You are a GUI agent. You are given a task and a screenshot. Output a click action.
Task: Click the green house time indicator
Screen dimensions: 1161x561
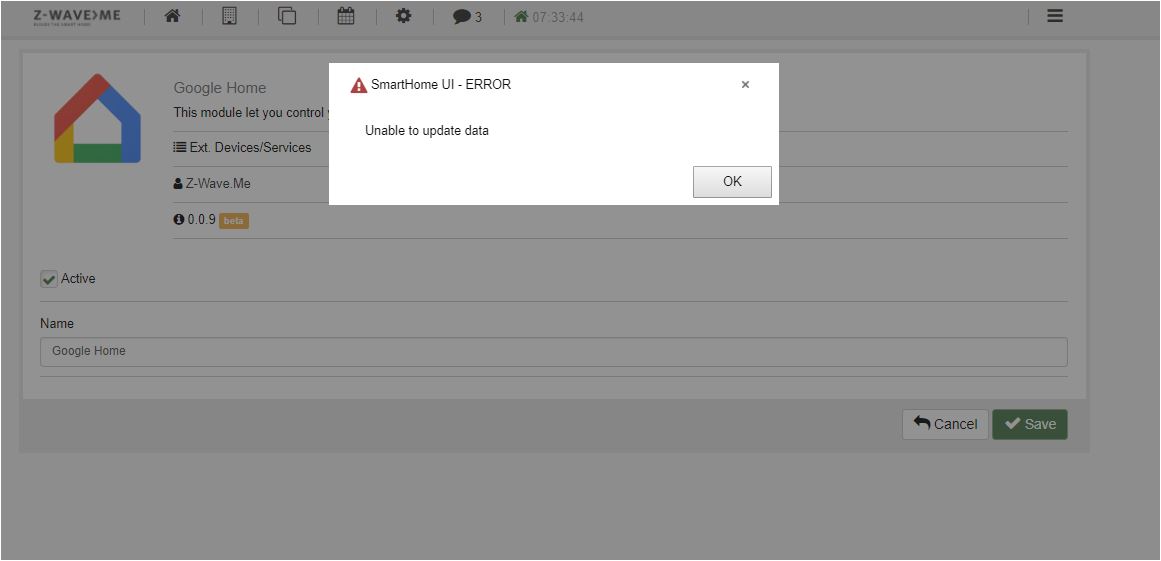[x=548, y=17]
